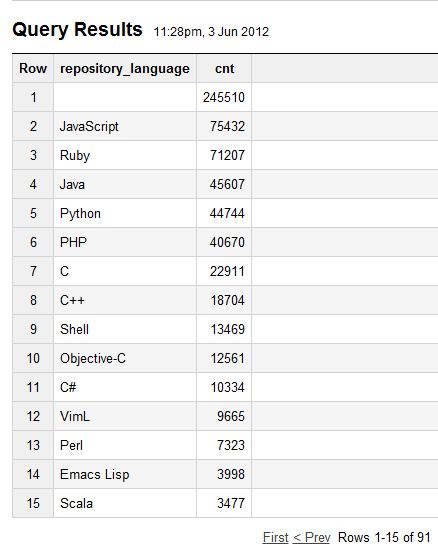The height and width of the screenshot is (553, 438).
Task: Select the Shell language cell
Action: click(x=125, y=329)
